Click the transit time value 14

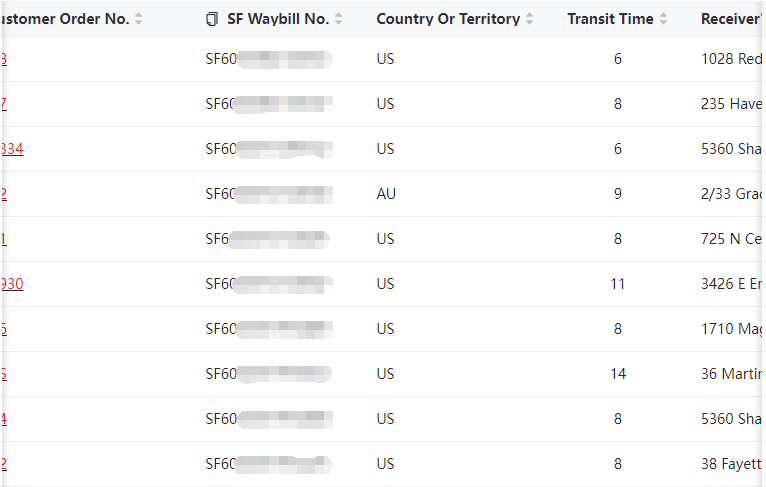click(x=618, y=374)
